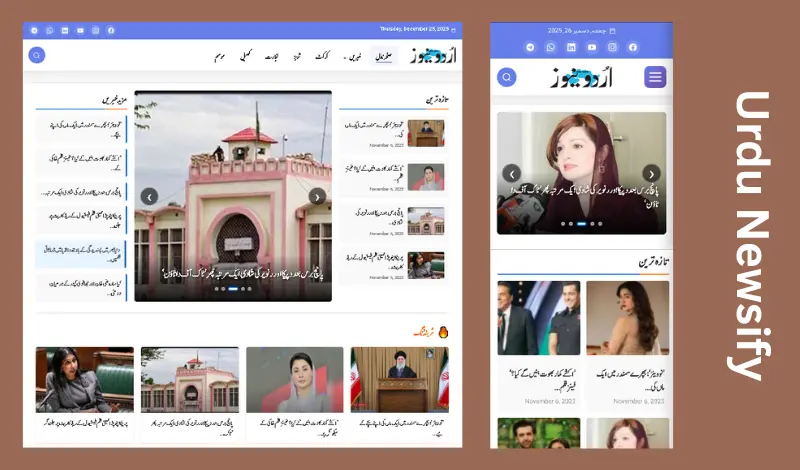
Task: Open trending card with woman in parliament
Action: pyautogui.click(x=85, y=394)
